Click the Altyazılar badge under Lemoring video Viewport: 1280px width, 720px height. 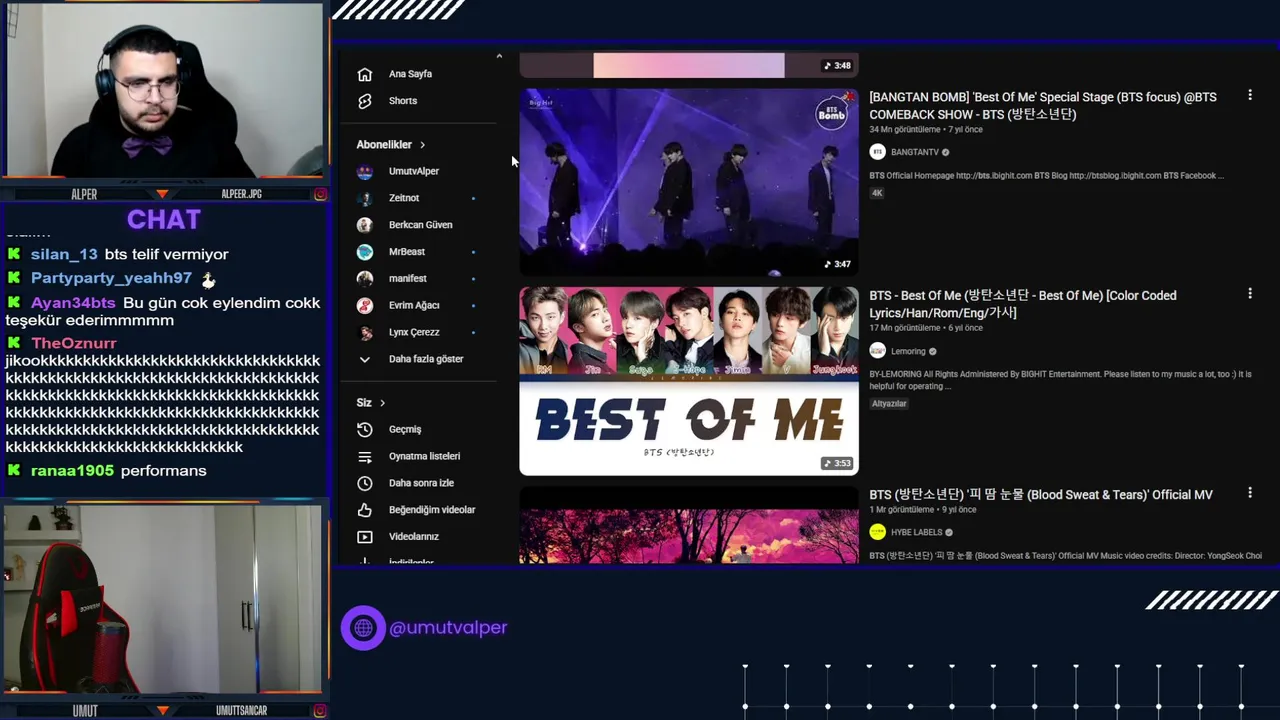889,404
